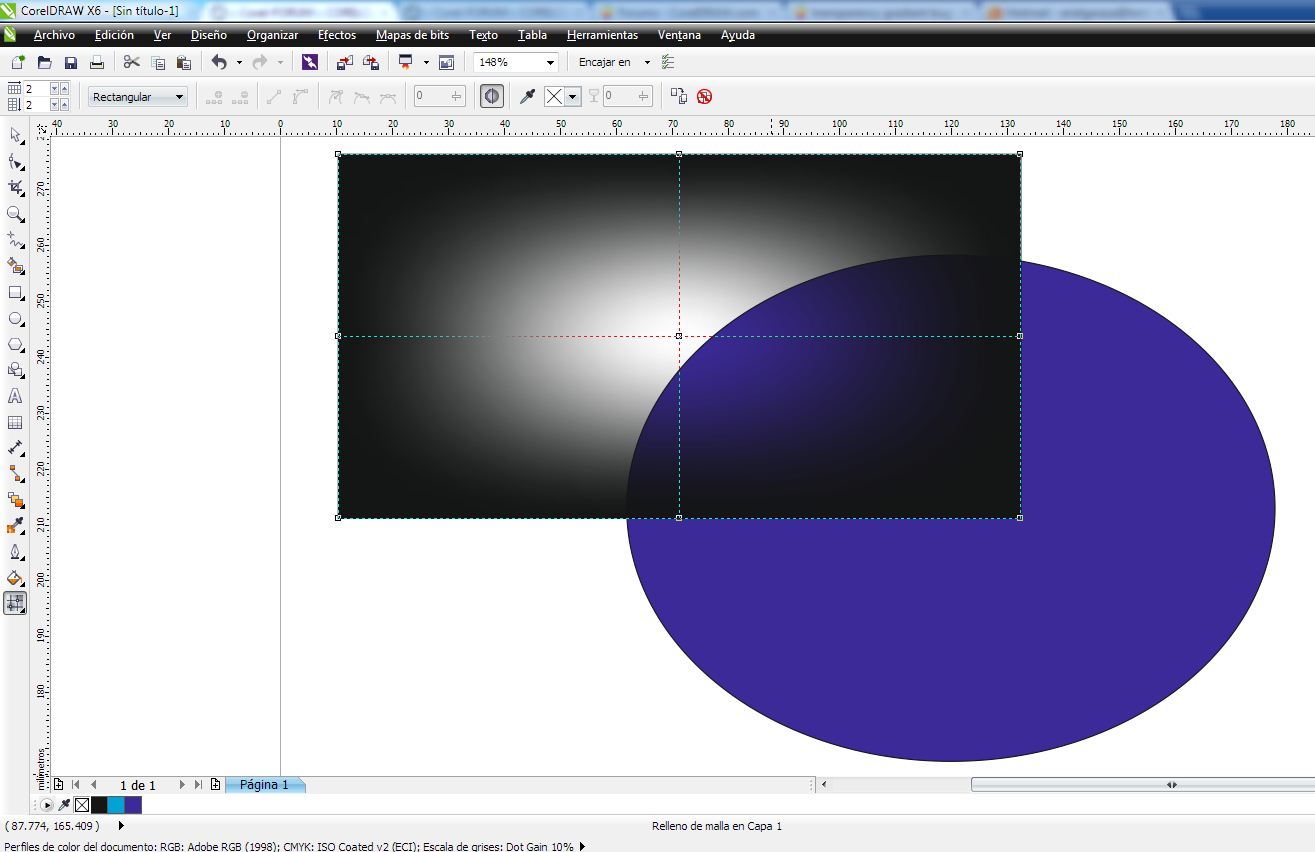Click the mesh color eyedropper in property bar

point(527,96)
